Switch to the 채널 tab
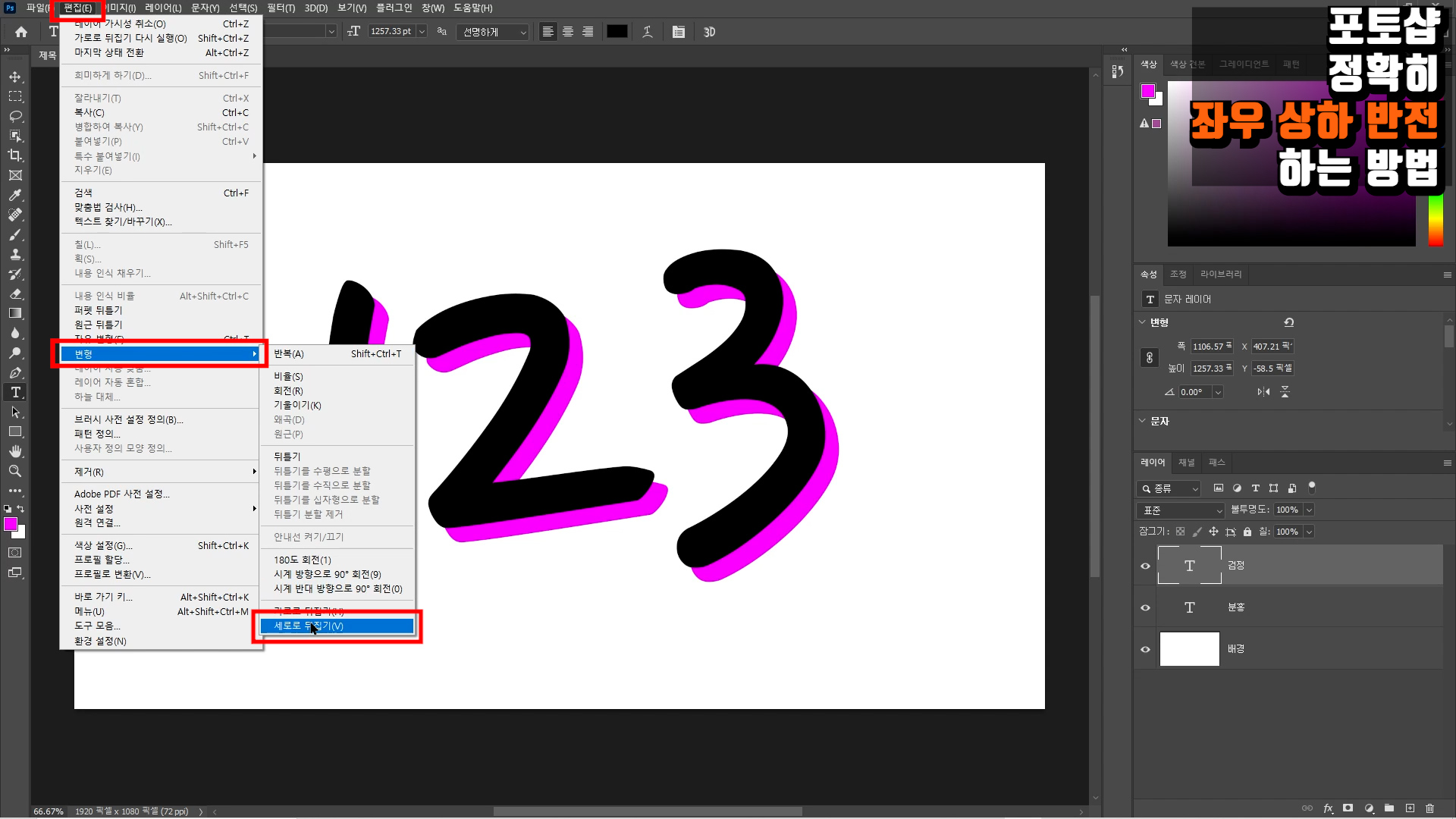 point(1186,463)
